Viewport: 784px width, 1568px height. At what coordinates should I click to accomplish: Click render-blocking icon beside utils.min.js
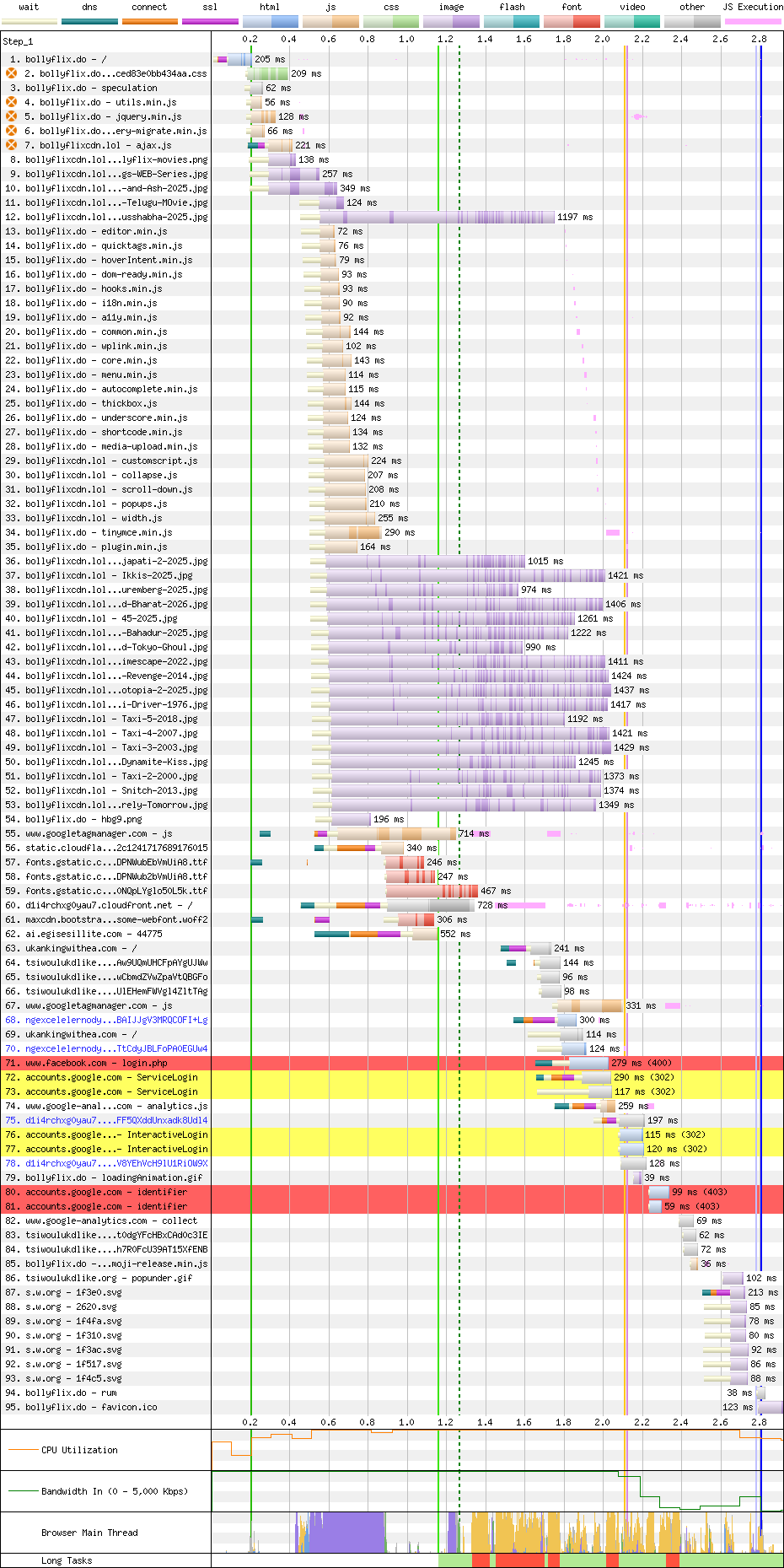click(12, 102)
